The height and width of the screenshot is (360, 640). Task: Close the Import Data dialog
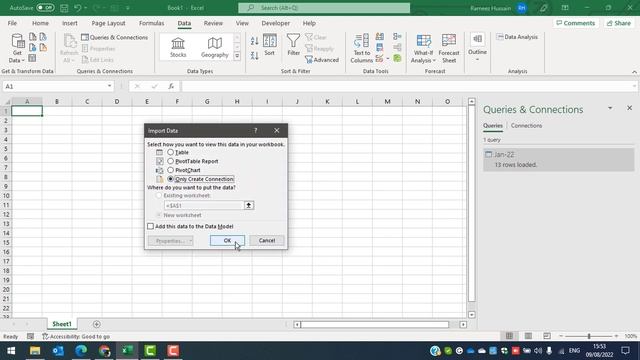coord(277,131)
